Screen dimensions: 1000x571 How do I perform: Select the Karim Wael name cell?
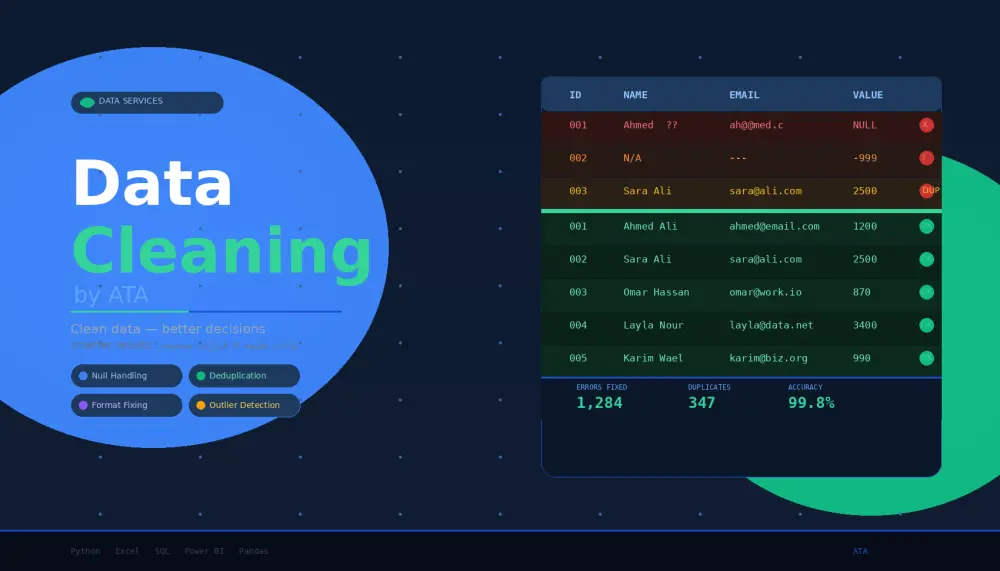click(653, 358)
